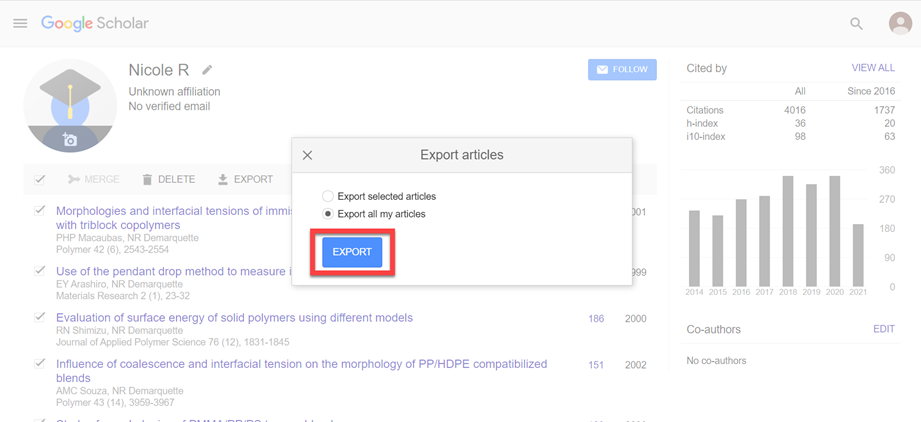This screenshot has width=921, height=422.
Task: Click the 186 citation count link
Action: [596, 319]
